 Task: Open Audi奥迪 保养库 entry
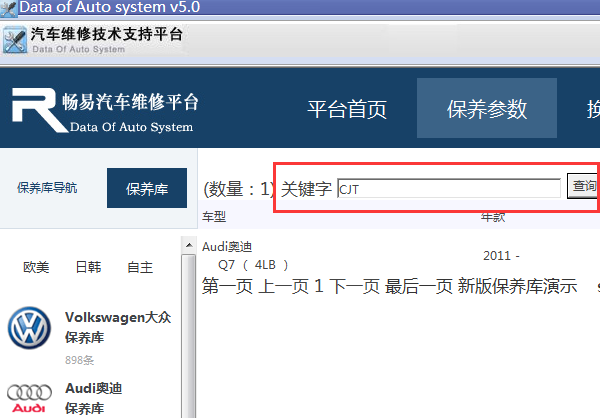click(x=93, y=398)
